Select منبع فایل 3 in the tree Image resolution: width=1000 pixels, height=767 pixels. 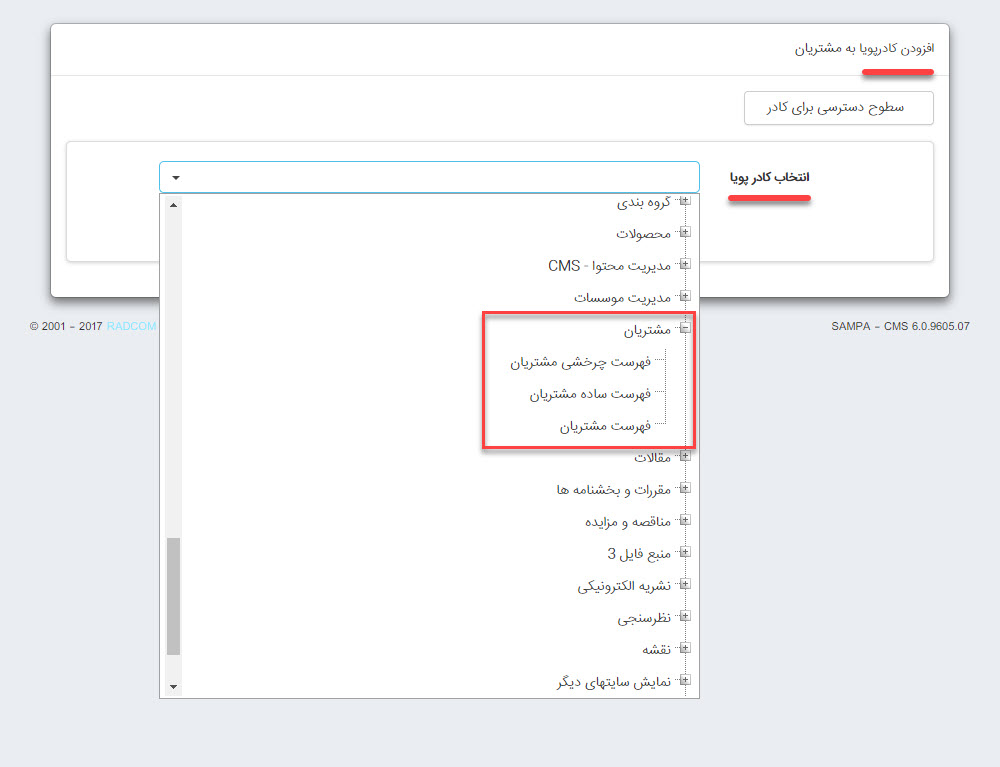(x=640, y=552)
